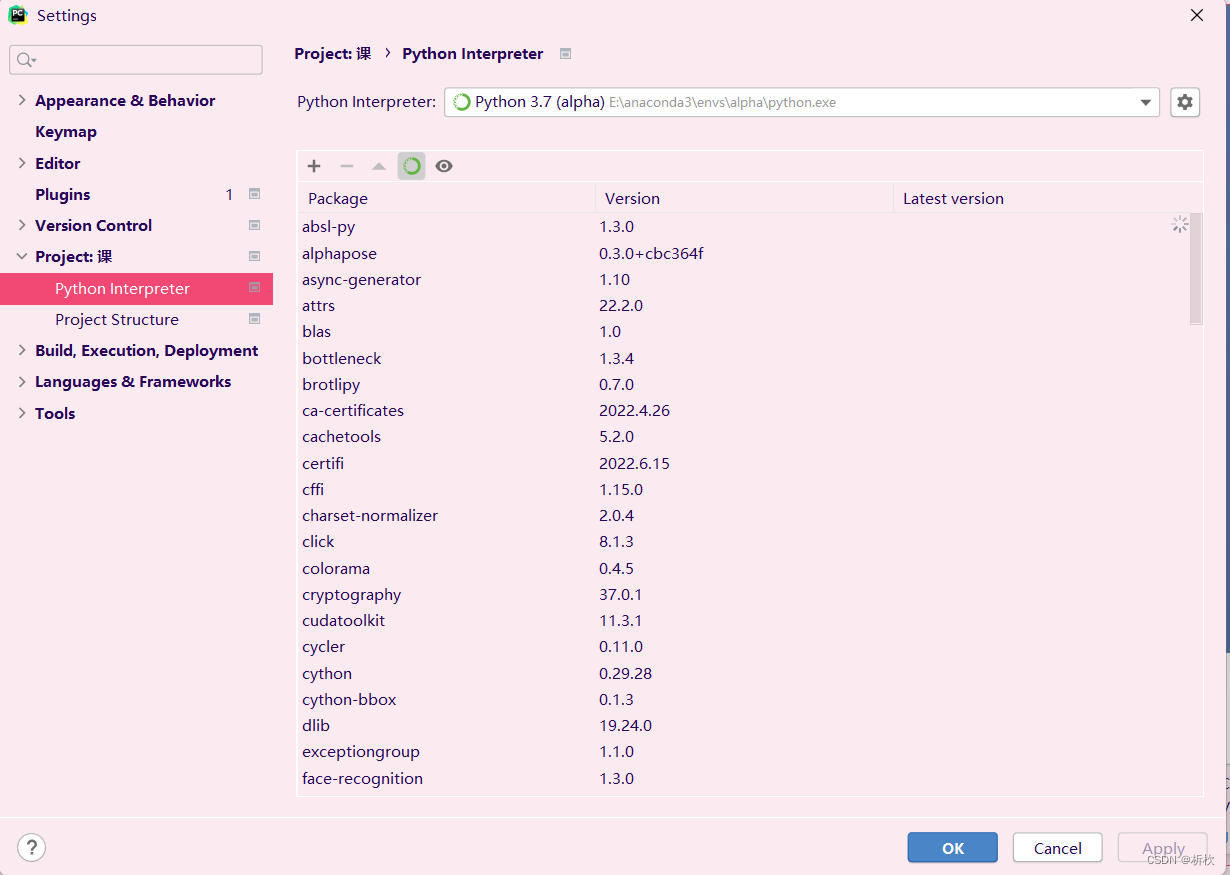
Task: Expand Languages & Frameworks section
Action: tap(22, 381)
